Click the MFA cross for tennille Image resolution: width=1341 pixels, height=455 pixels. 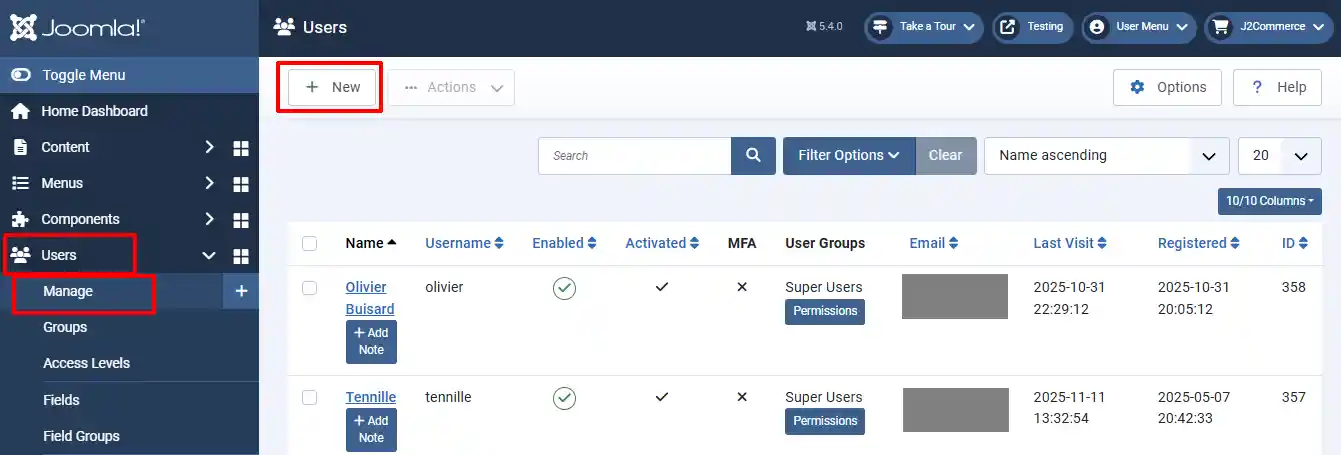click(742, 397)
